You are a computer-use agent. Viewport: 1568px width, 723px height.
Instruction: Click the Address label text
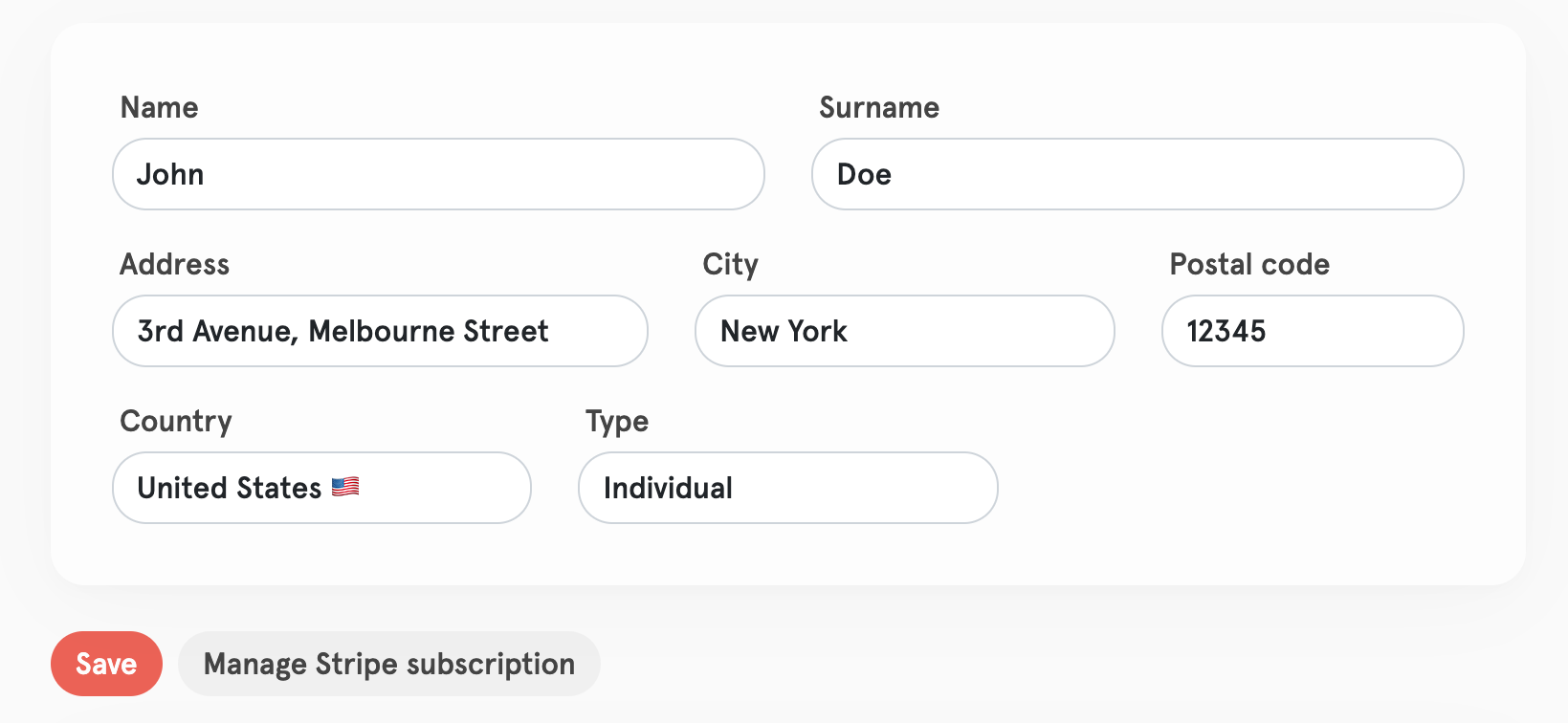pos(175,264)
